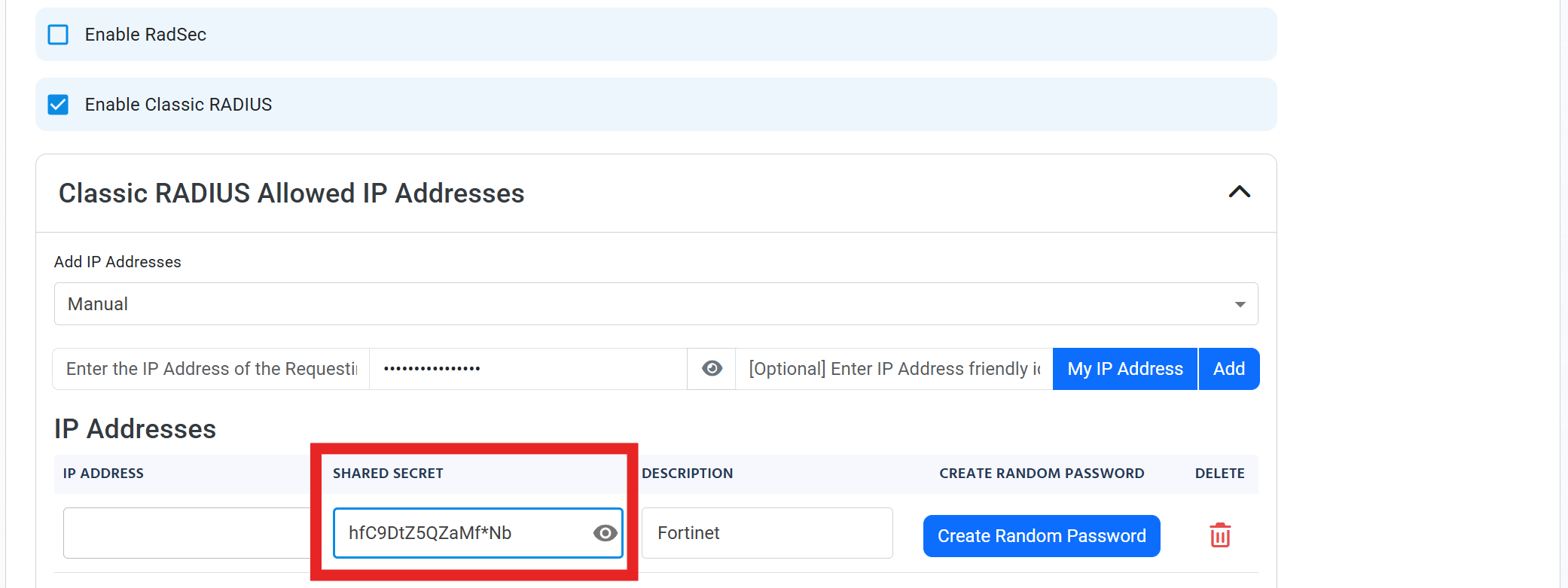Edit the Fortinet description field
The height and width of the screenshot is (588, 1568).
(x=766, y=532)
